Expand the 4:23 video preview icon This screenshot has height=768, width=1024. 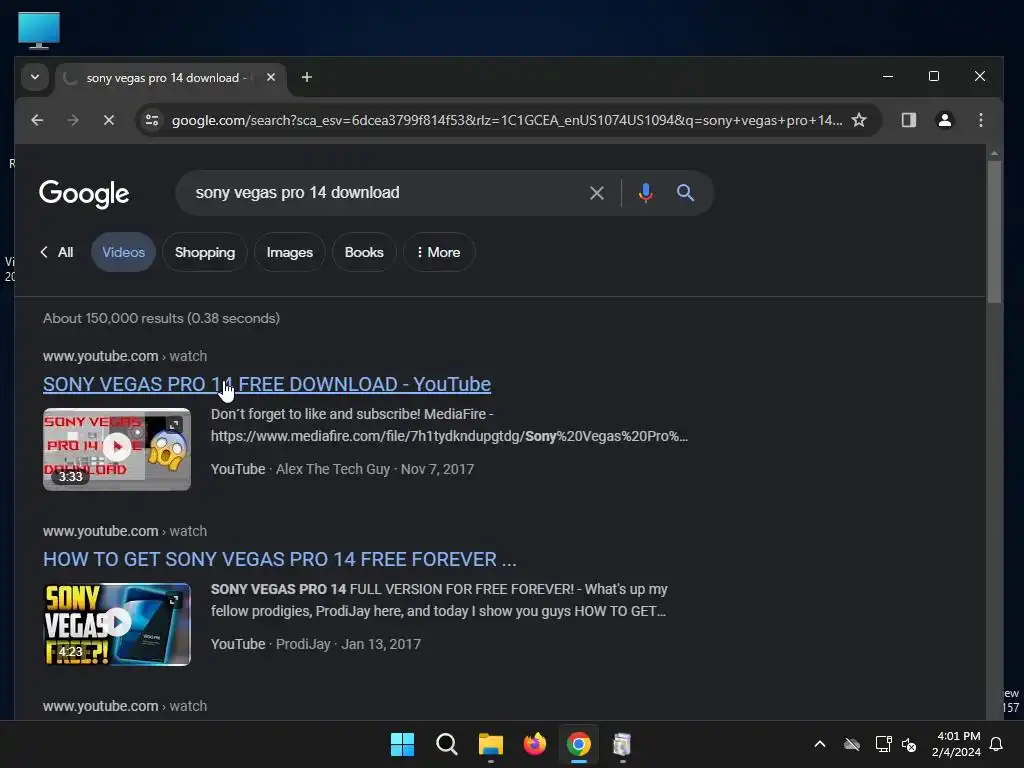click(174, 600)
